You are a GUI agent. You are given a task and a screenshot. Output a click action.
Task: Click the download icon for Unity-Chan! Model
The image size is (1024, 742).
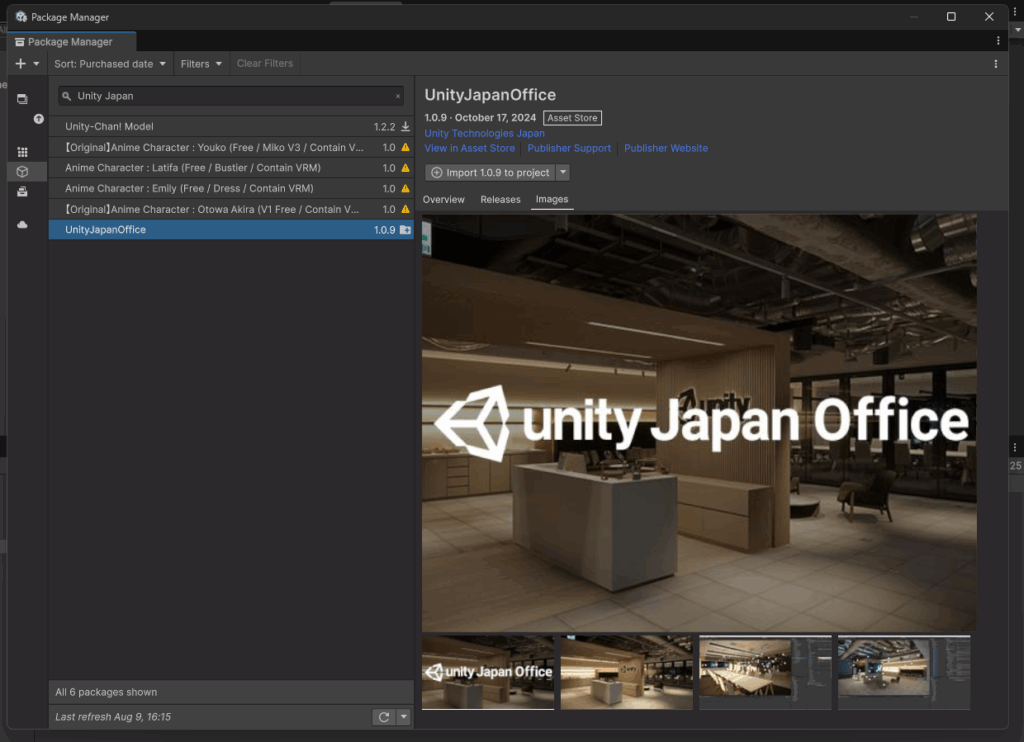[x=406, y=126]
